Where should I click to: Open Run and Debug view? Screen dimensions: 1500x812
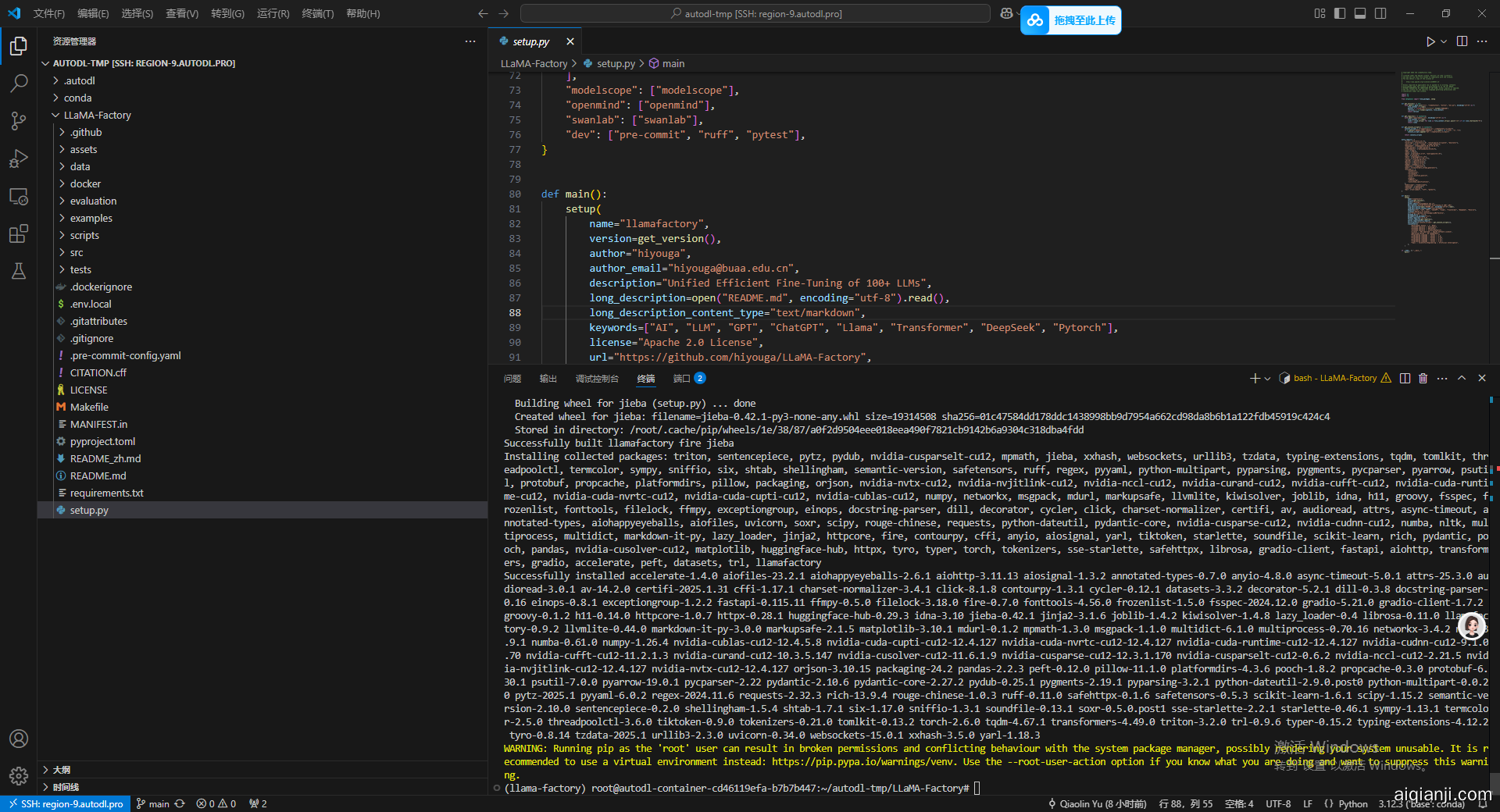(x=19, y=158)
